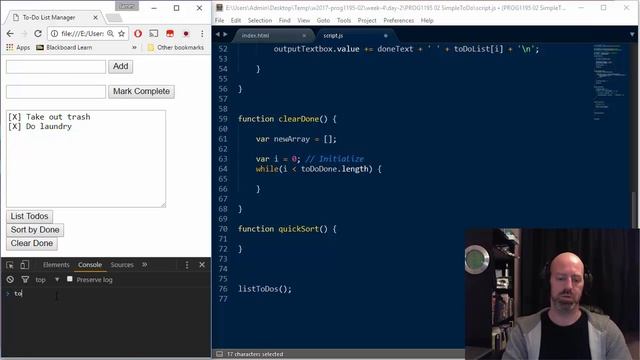Open DevTools customize three-dot menu

click(x=187, y=265)
